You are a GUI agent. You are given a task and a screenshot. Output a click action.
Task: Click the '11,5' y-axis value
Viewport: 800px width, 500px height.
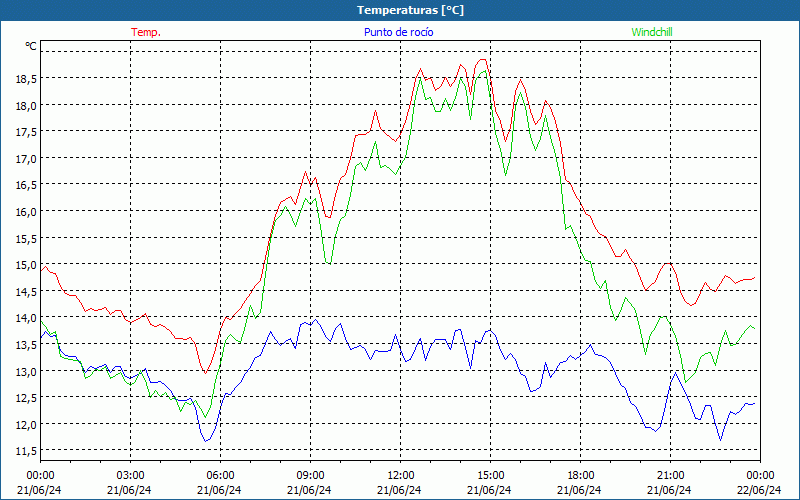pos(26,451)
